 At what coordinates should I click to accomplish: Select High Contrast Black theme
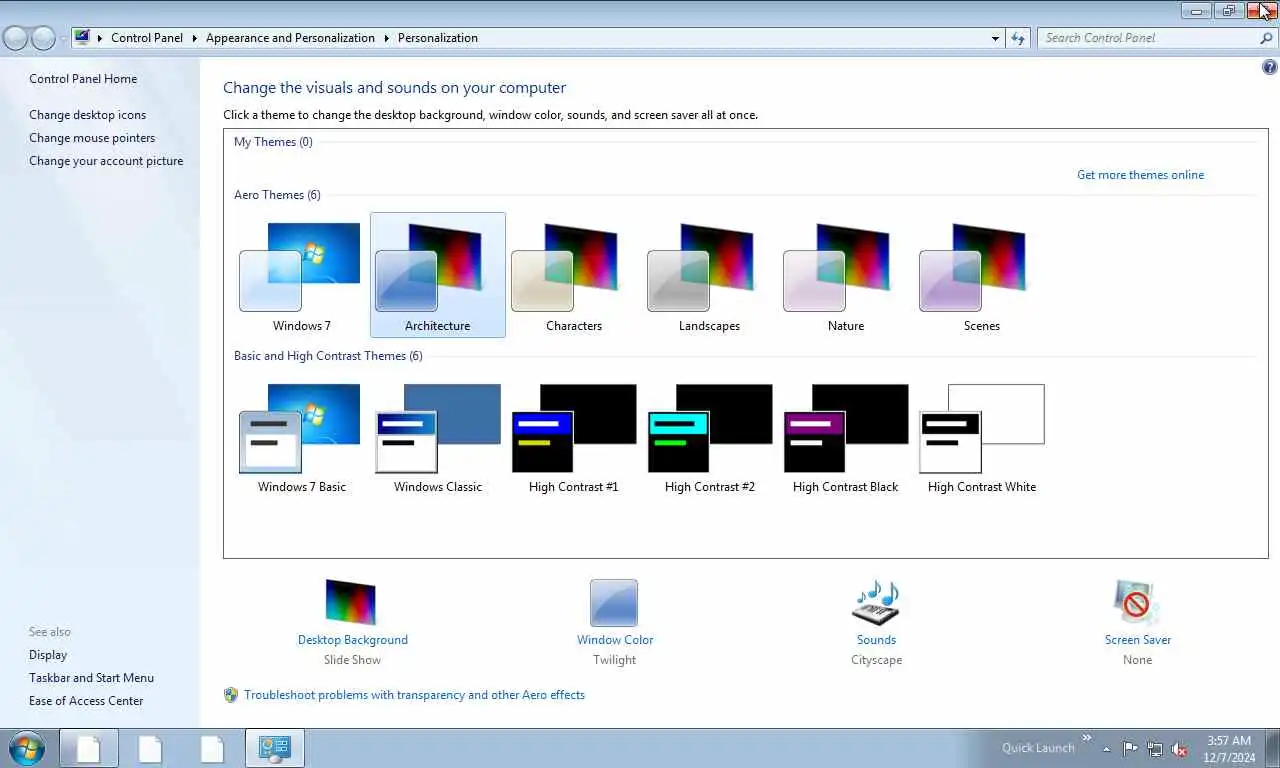845,438
